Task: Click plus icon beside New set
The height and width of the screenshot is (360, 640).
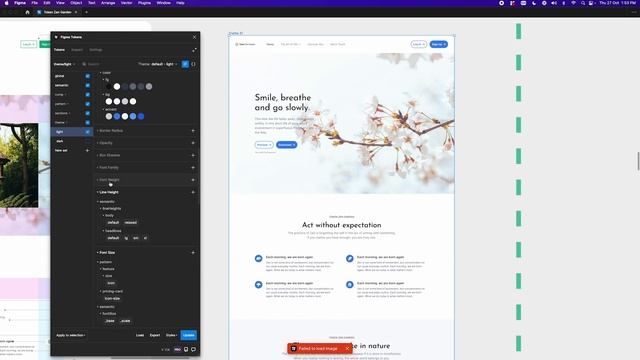Action: [x=87, y=150]
